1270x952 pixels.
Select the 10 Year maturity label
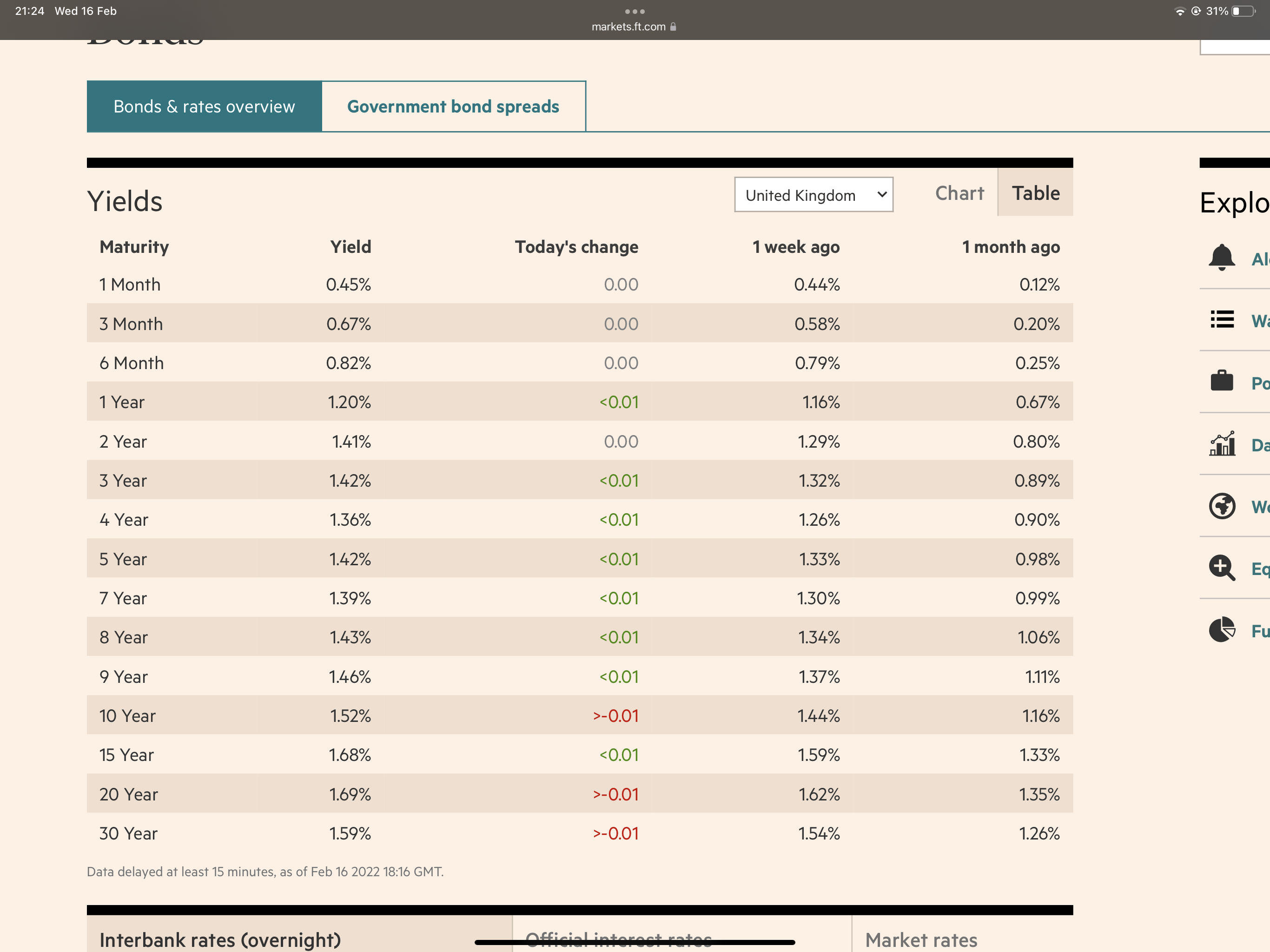click(127, 715)
